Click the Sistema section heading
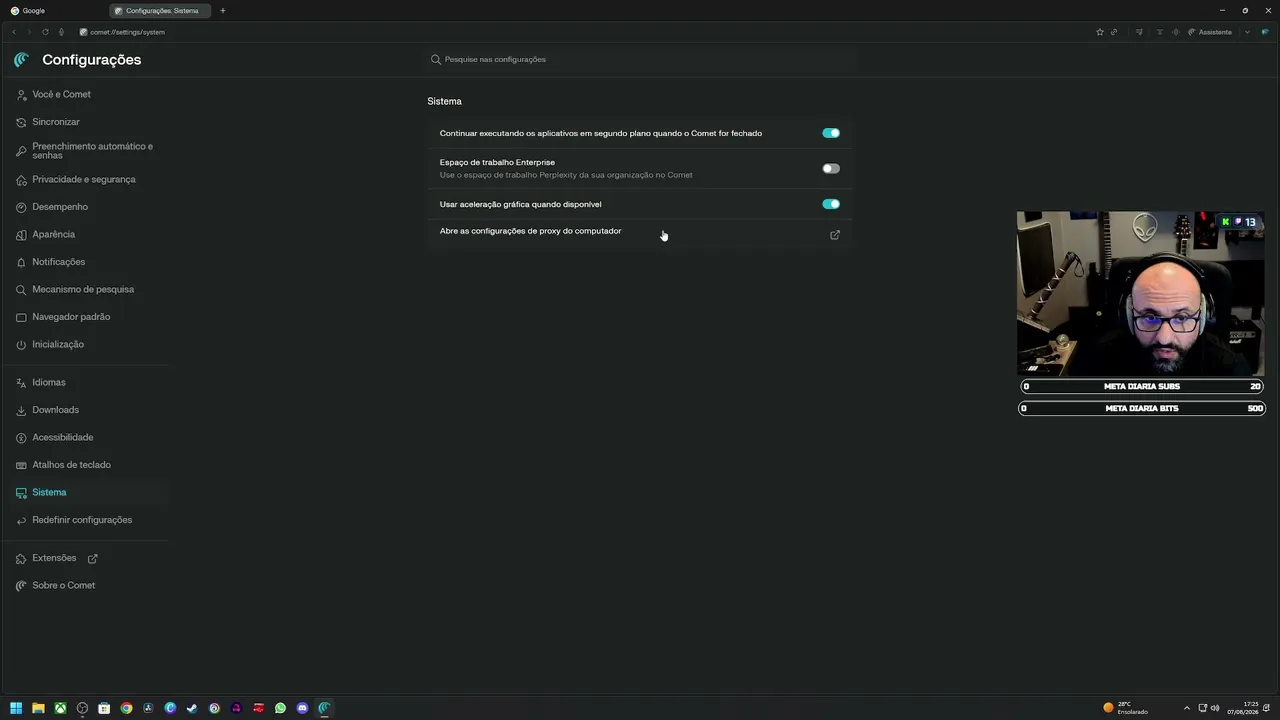This screenshot has height=720, width=1280. 445,102
